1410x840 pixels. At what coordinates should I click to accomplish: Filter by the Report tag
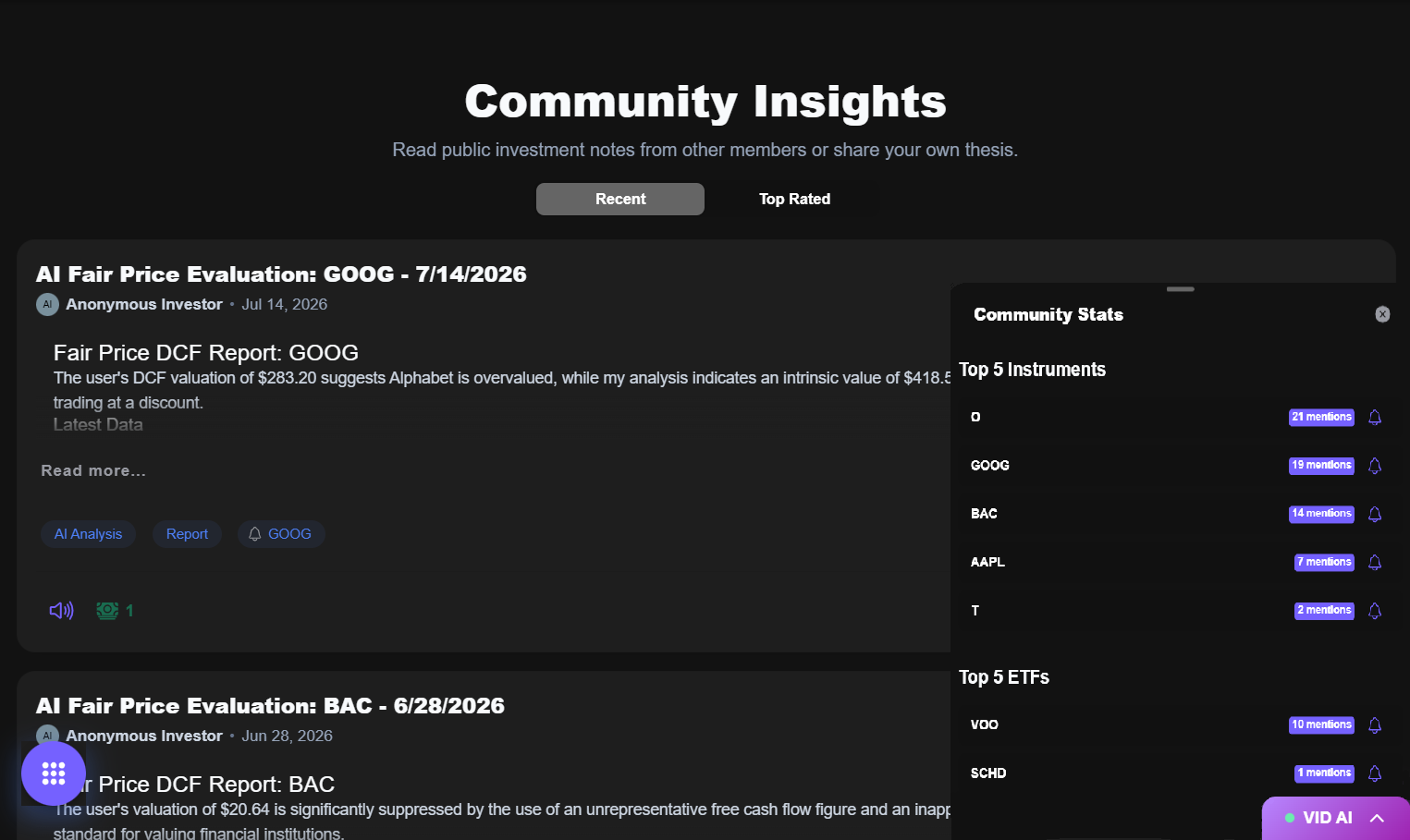[x=187, y=534]
